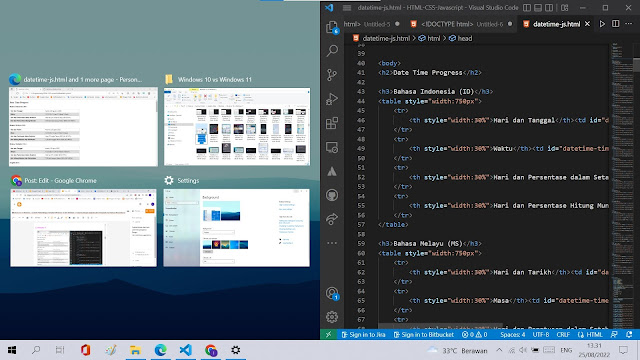Image resolution: width=640 pixels, height=360 pixels.
Task: Click line 59 Bahasa Melayu heading code
Action: [x=430, y=244]
